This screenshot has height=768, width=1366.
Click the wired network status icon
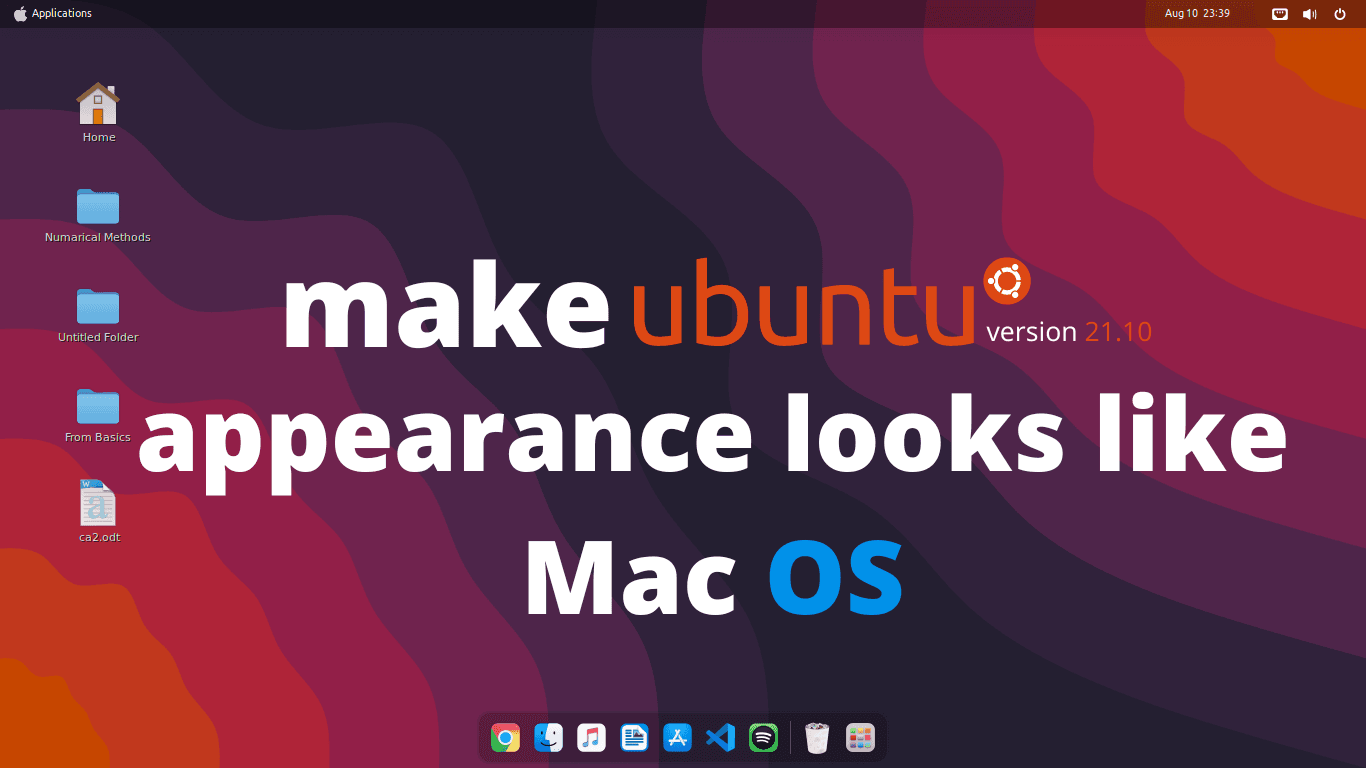(1279, 14)
